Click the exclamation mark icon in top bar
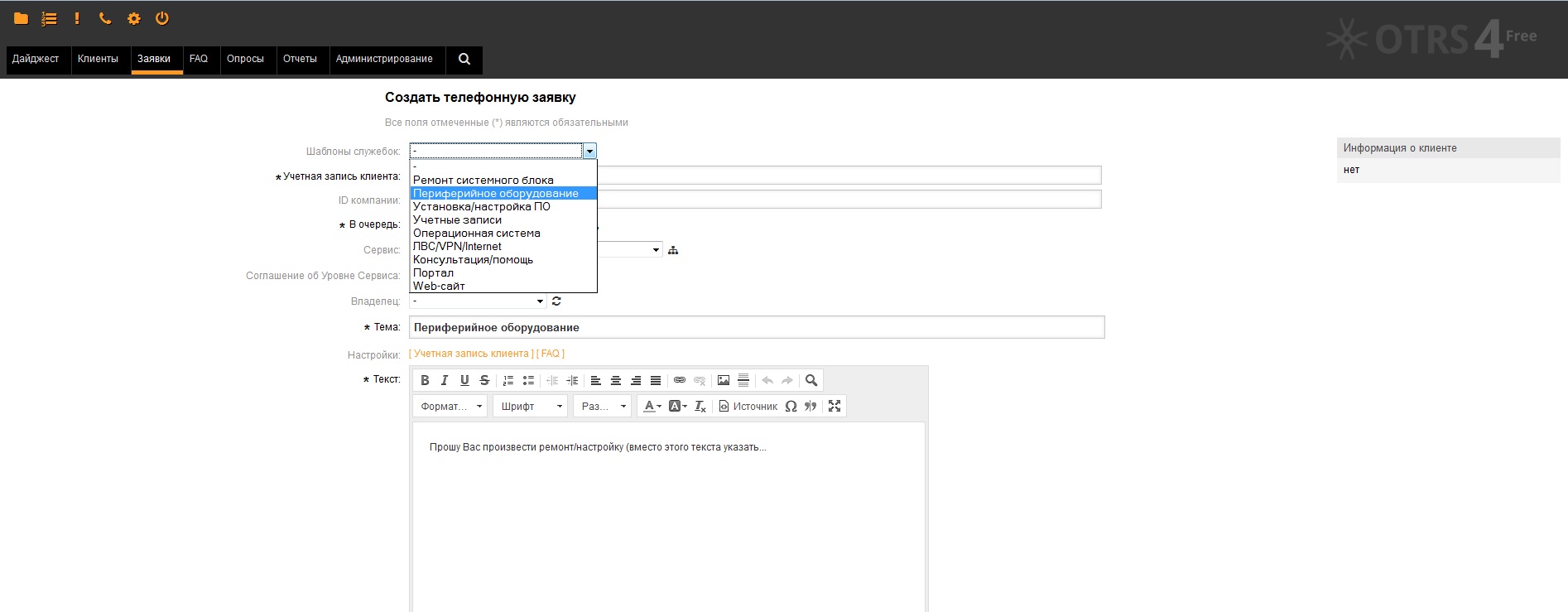The width and height of the screenshot is (1568, 612). (77, 18)
